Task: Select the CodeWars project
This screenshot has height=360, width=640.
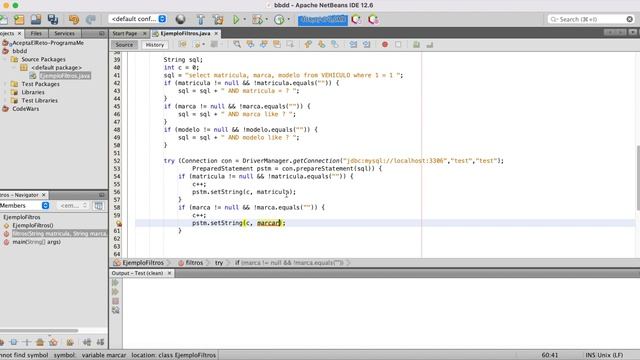Action: (25, 109)
